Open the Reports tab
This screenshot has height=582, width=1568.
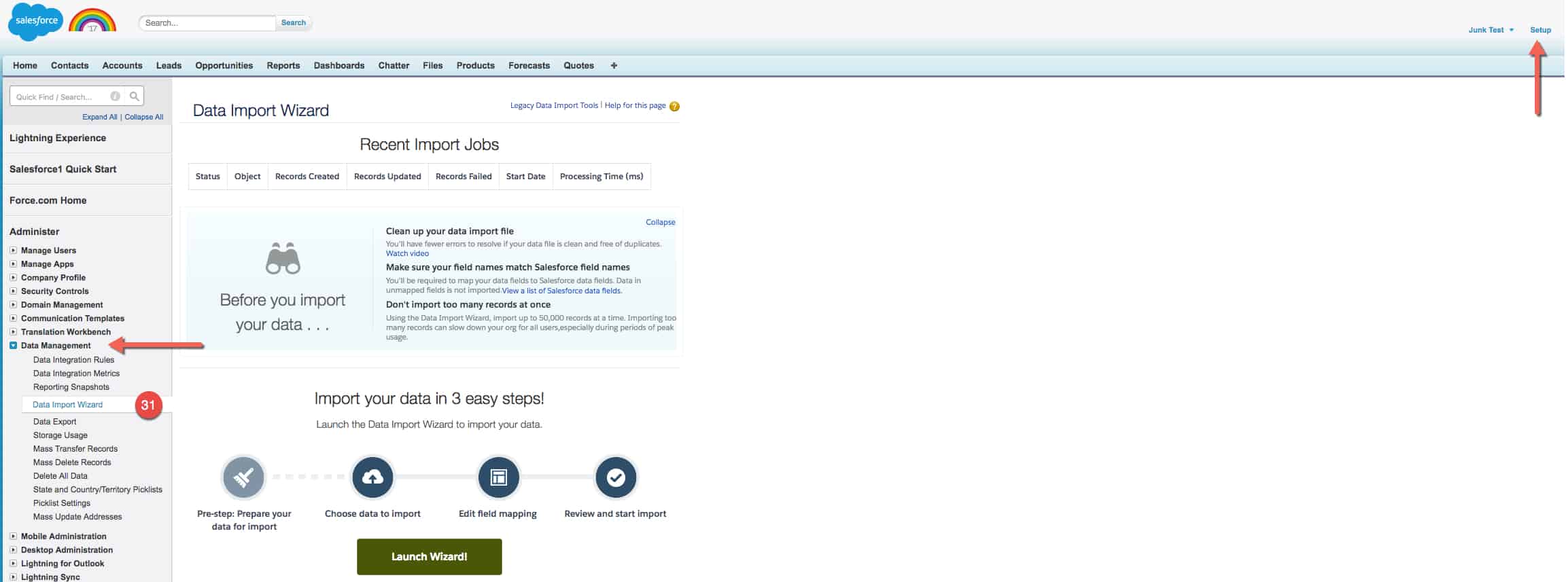283,66
